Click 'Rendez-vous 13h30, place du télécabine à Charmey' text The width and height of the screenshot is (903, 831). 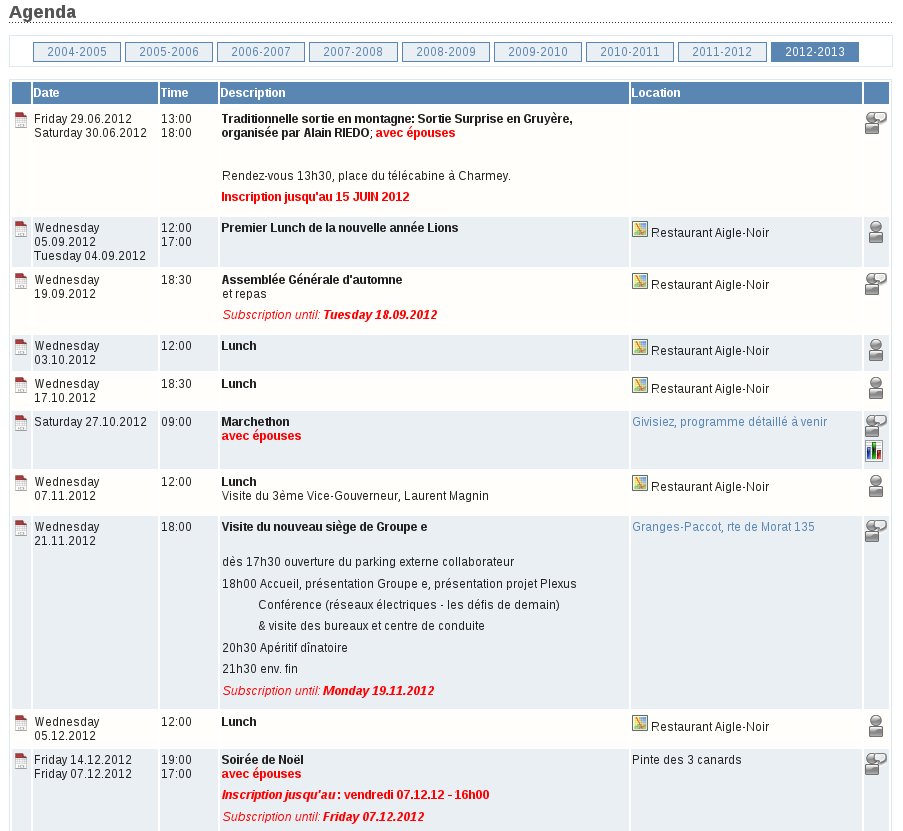[366, 176]
